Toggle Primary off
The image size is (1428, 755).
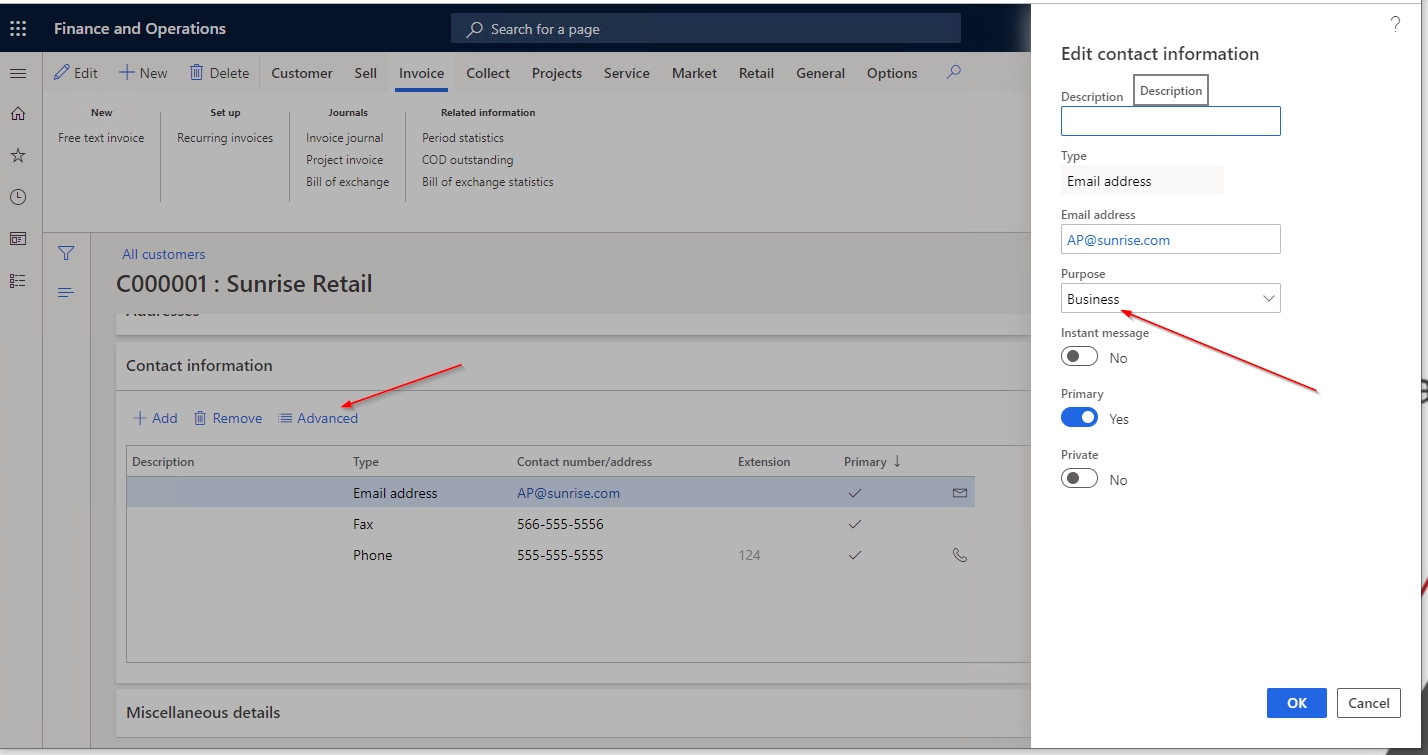tap(1079, 417)
